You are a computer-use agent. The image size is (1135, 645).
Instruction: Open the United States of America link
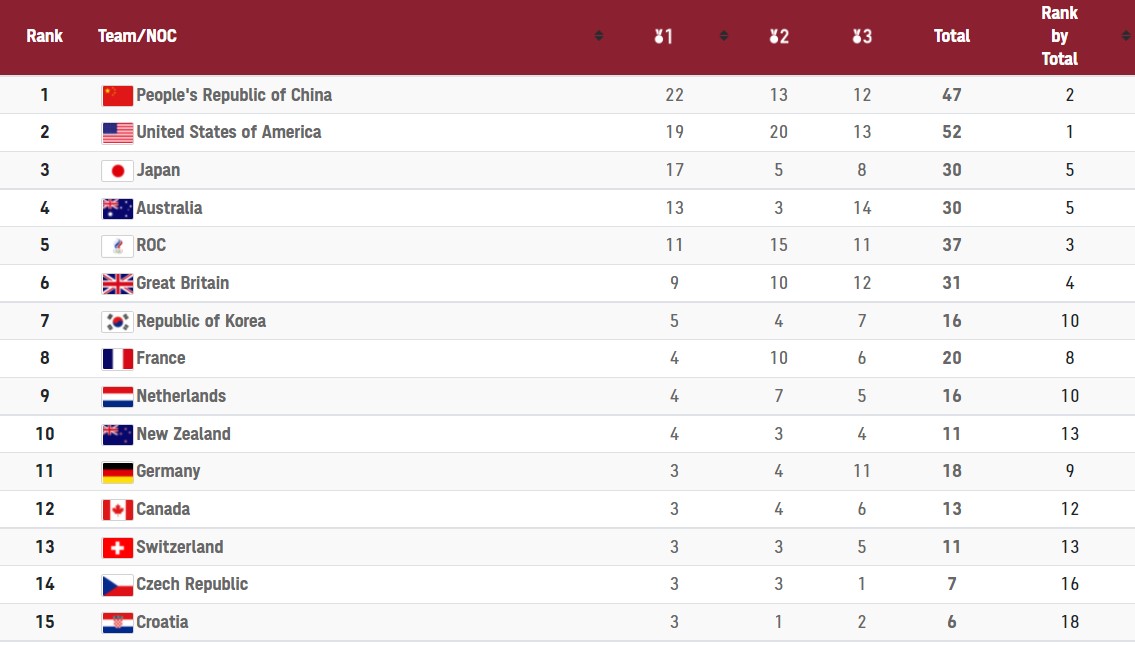pyautogui.click(x=229, y=132)
